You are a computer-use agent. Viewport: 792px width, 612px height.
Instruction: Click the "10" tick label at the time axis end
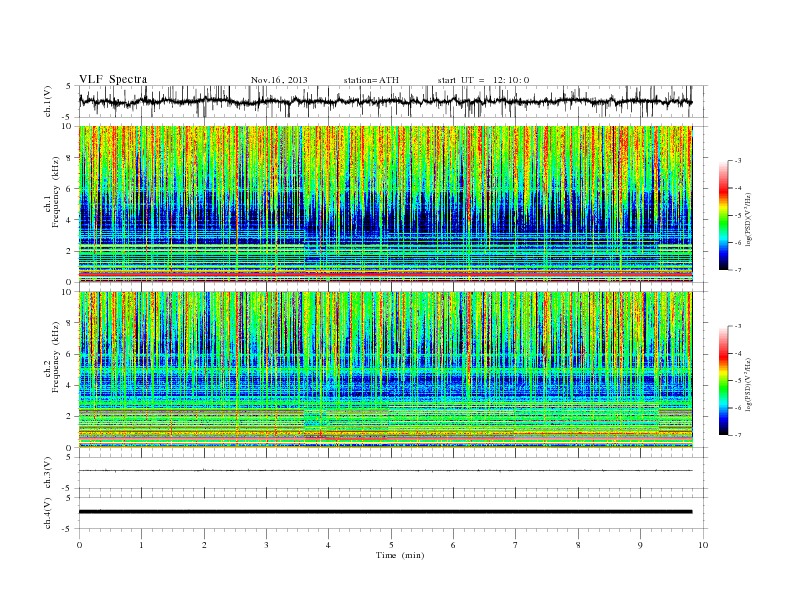703,545
